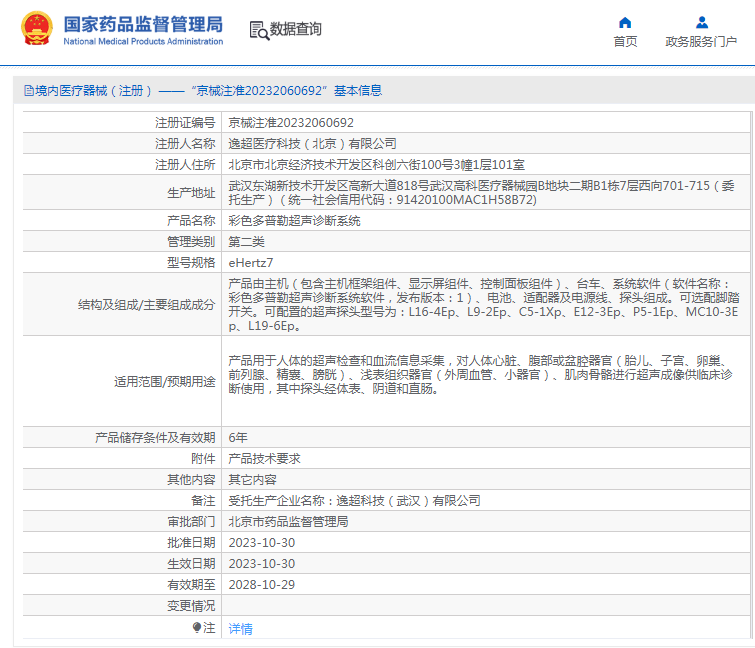Open the 首页 link
The height and width of the screenshot is (648, 755).
(x=625, y=41)
